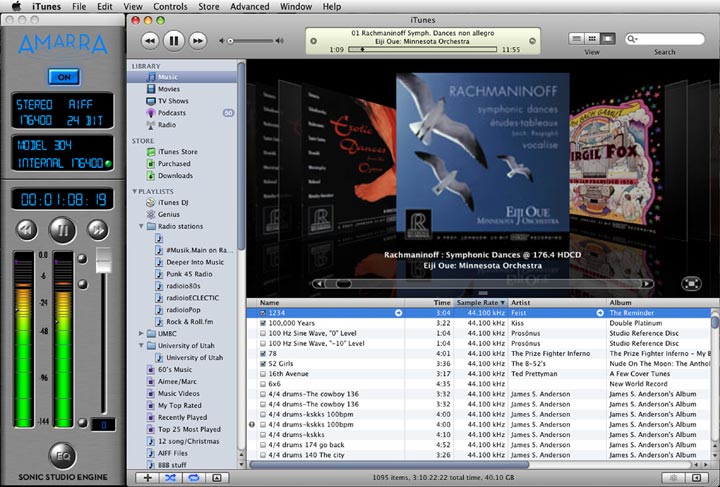Viewport: 720px width, 487px height.
Task: Collapse the Radio stations folder
Action: click(x=141, y=226)
